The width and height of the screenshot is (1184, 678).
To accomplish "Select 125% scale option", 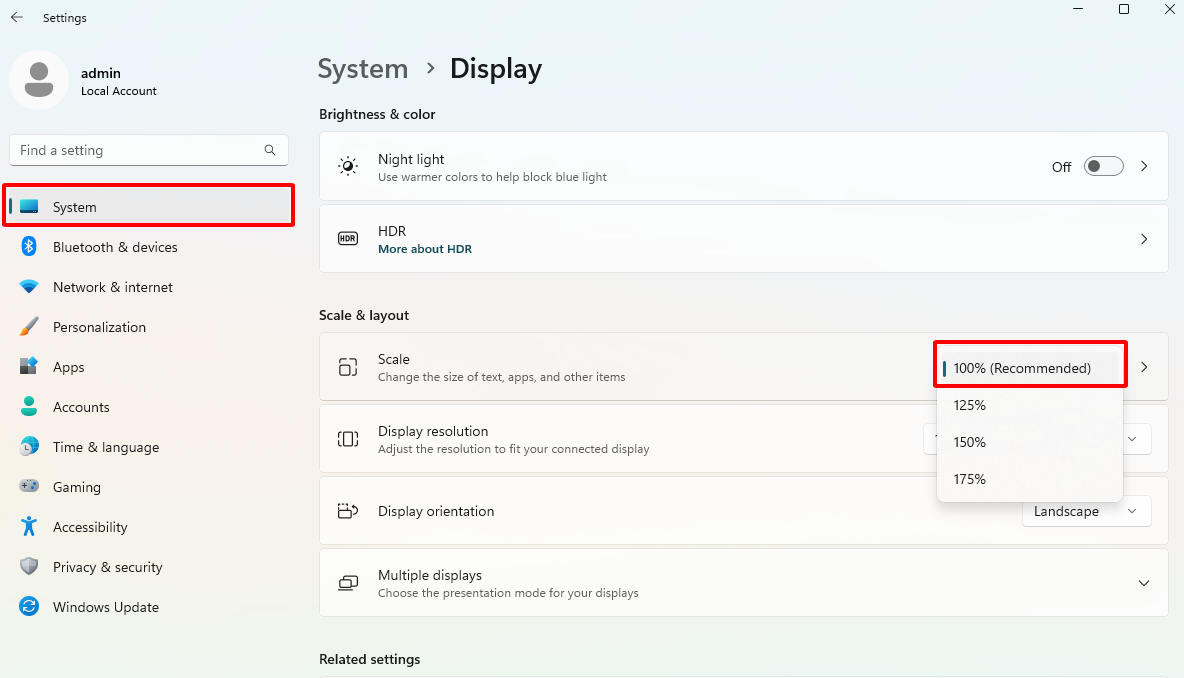I will tap(1029, 405).
